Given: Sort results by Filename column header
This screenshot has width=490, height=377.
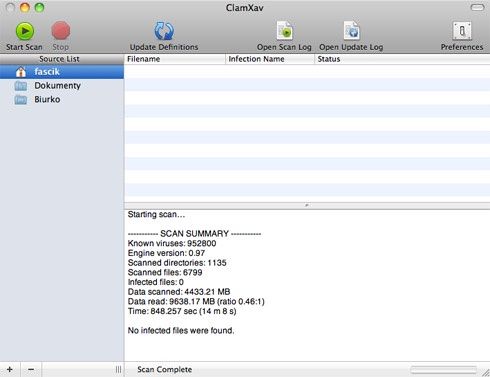Looking at the screenshot, I should (x=175, y=59).
